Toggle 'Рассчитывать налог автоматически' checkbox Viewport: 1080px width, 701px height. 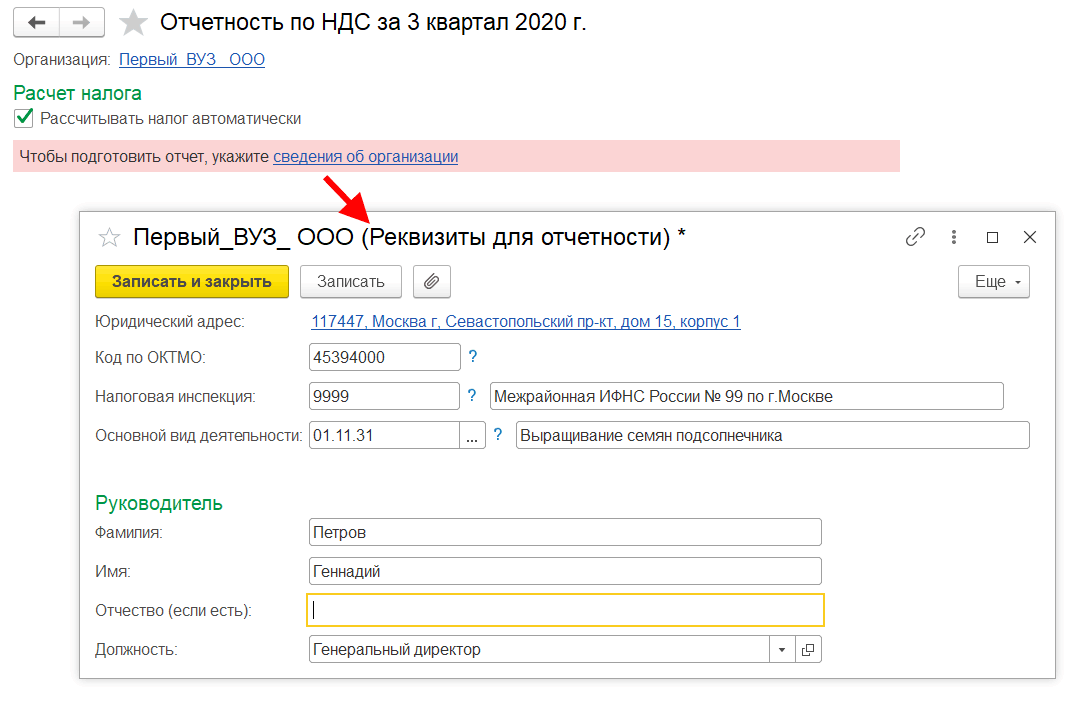click(x=24, y=118)
